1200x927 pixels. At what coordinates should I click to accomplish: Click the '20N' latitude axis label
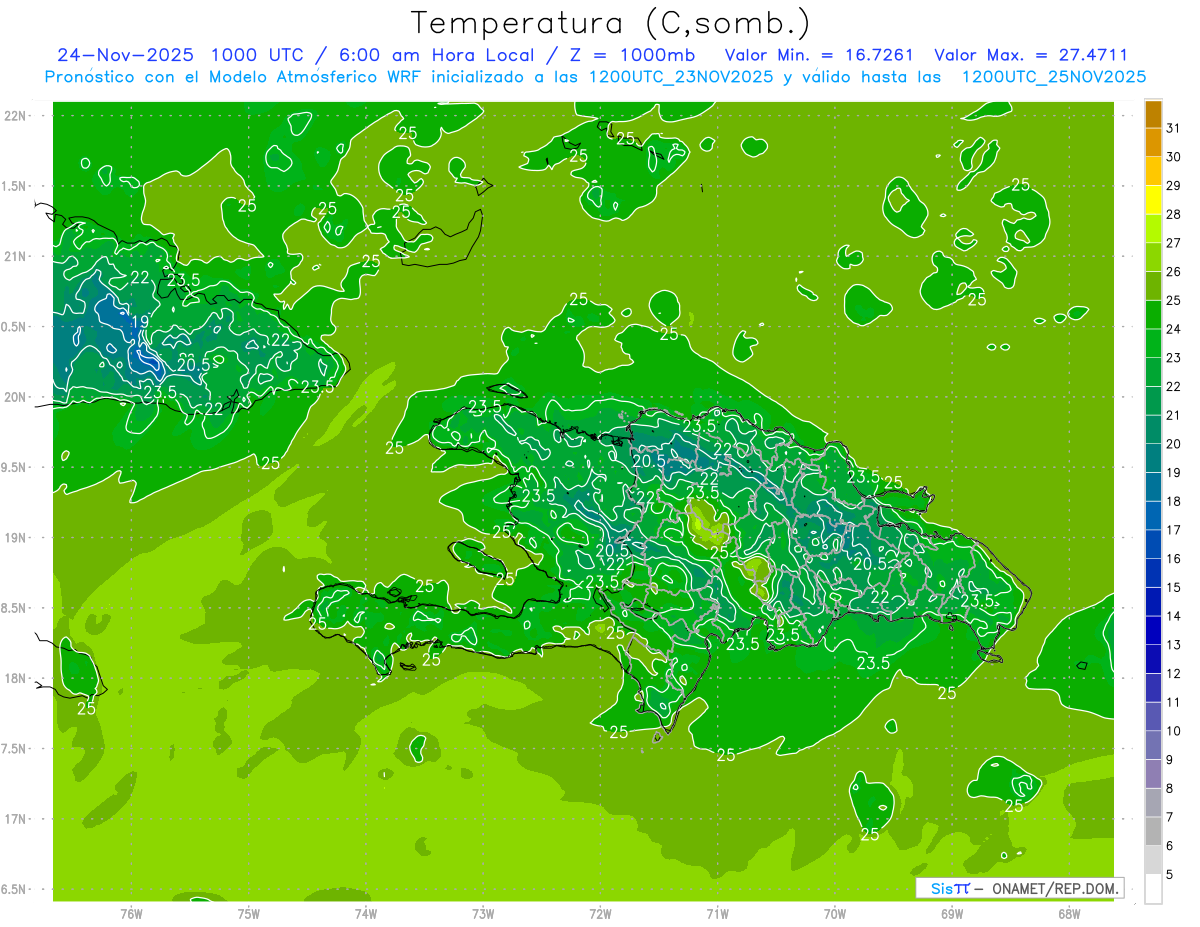pos(15,397)
